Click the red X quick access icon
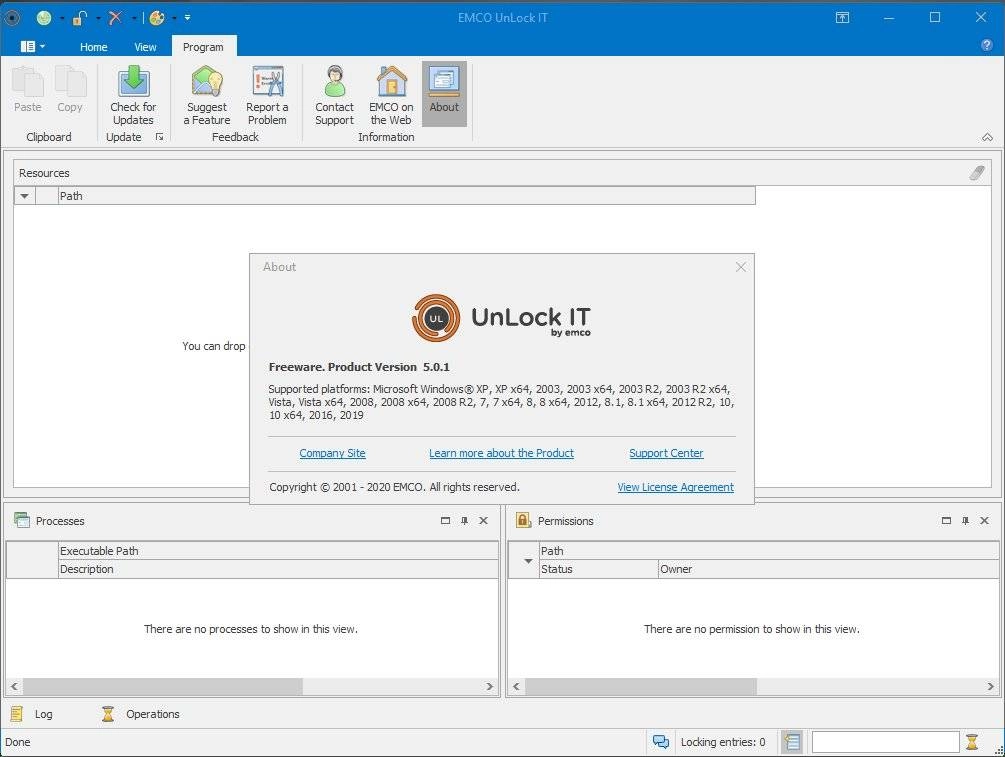1005x757 pixels. [x=115, y=18]
